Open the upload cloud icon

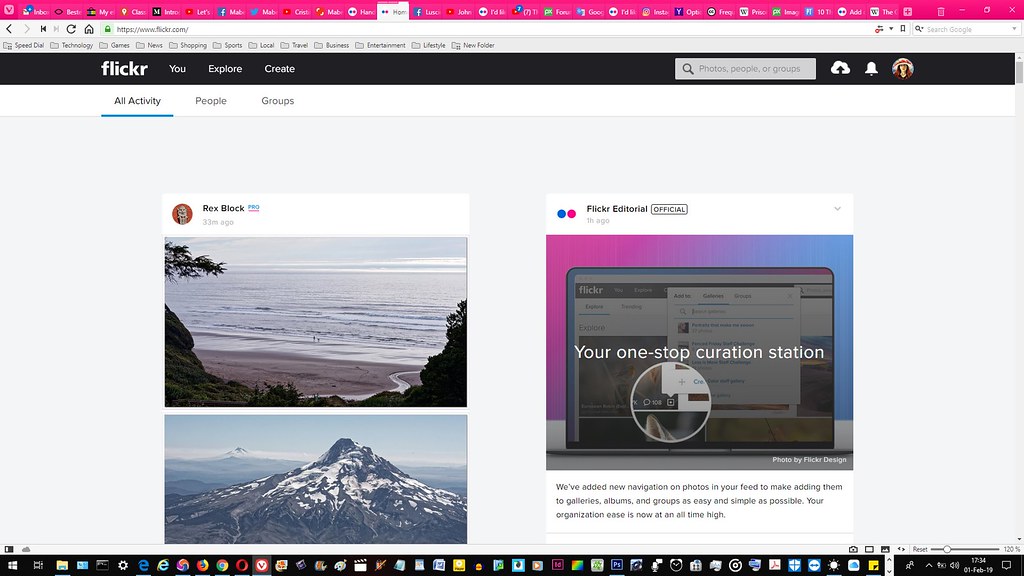(840, 68)
